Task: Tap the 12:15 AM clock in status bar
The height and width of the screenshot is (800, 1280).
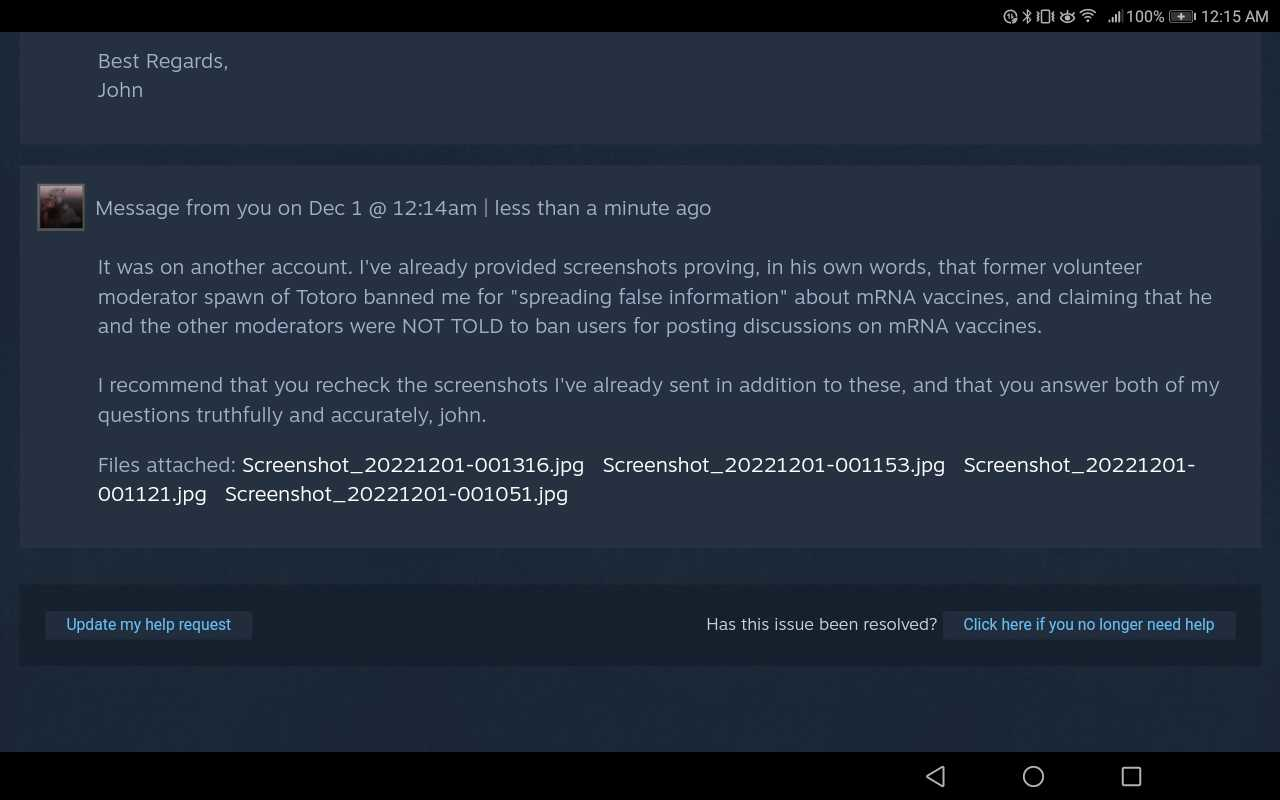Action: [x=1235, y=17]
